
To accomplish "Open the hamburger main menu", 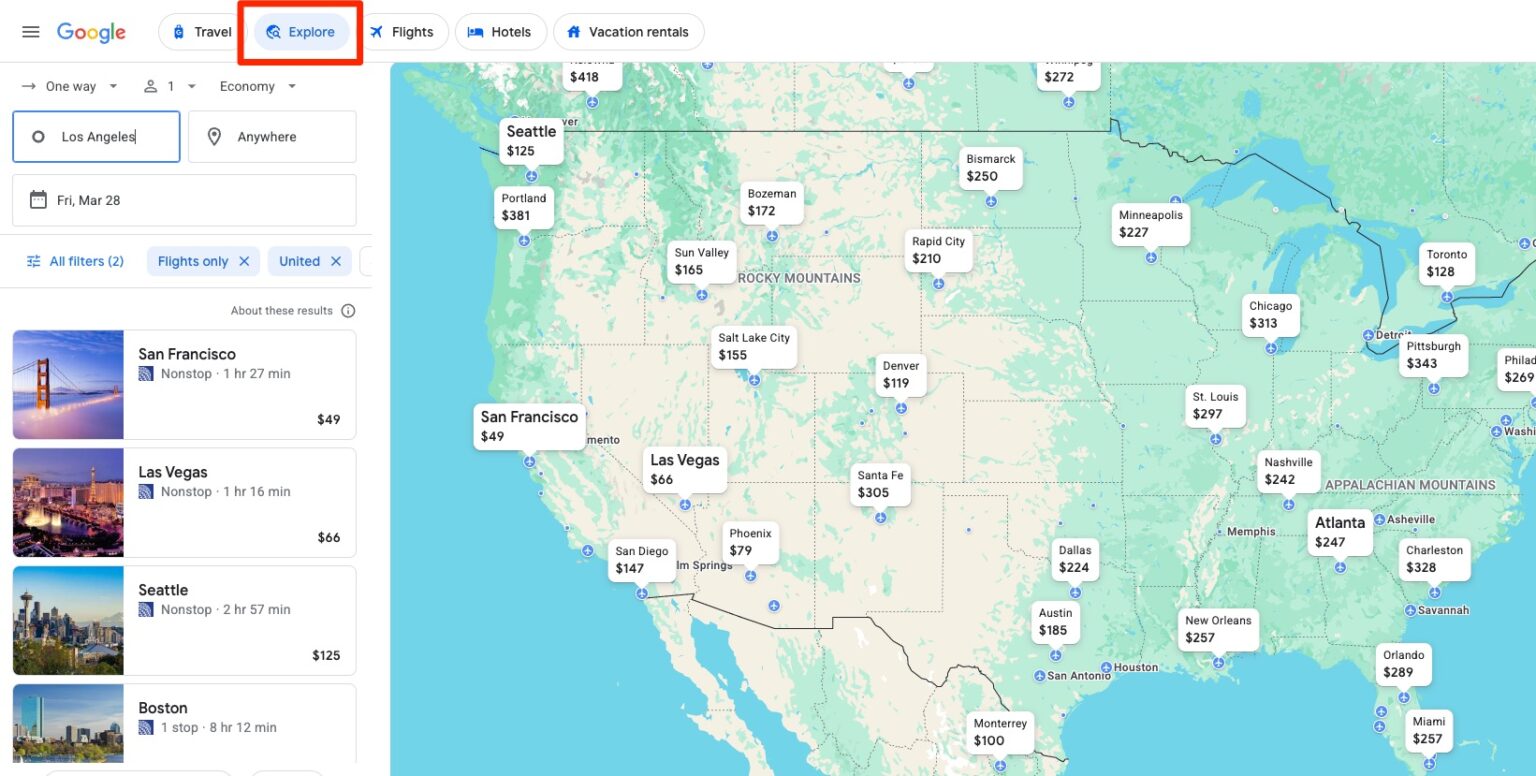I will click(x=31, y=32).
